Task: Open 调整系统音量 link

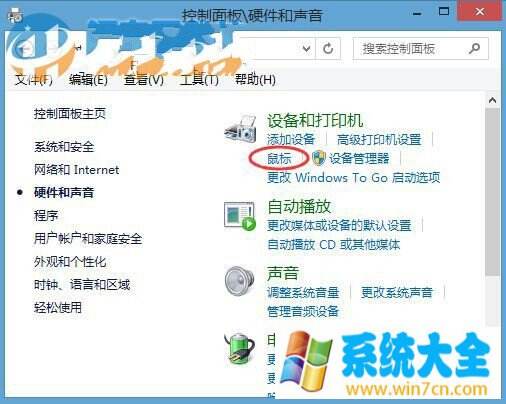Action: (303, 293)
